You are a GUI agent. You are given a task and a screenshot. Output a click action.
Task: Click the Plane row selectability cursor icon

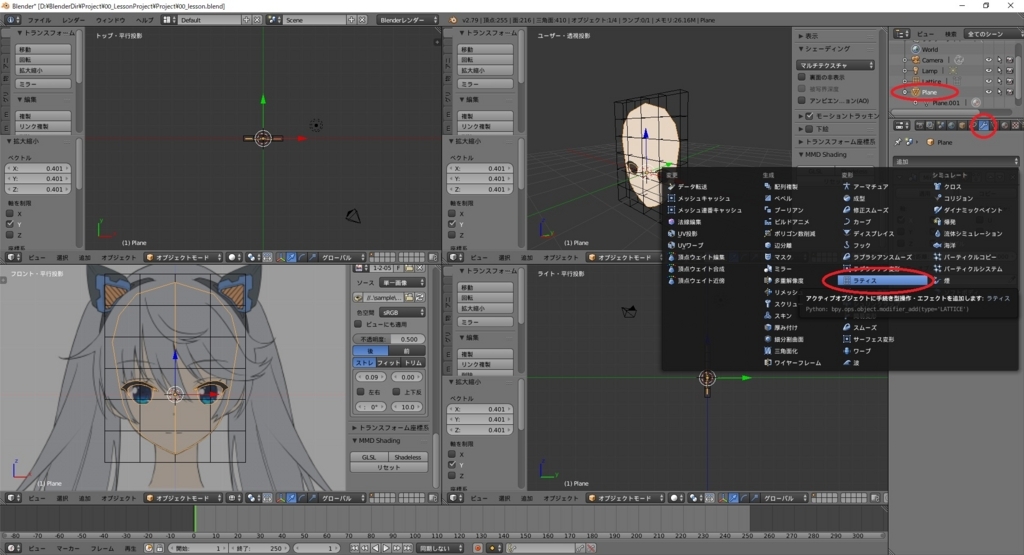pos(999,92)
